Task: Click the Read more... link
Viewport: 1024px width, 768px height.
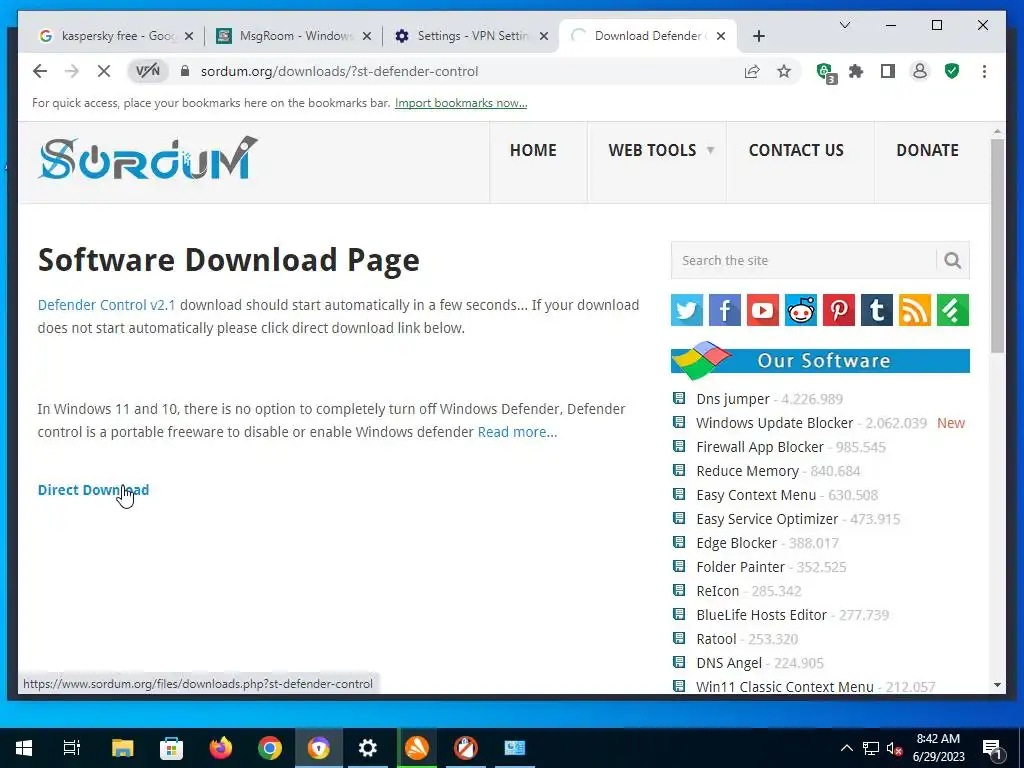Action: [517, 432]
